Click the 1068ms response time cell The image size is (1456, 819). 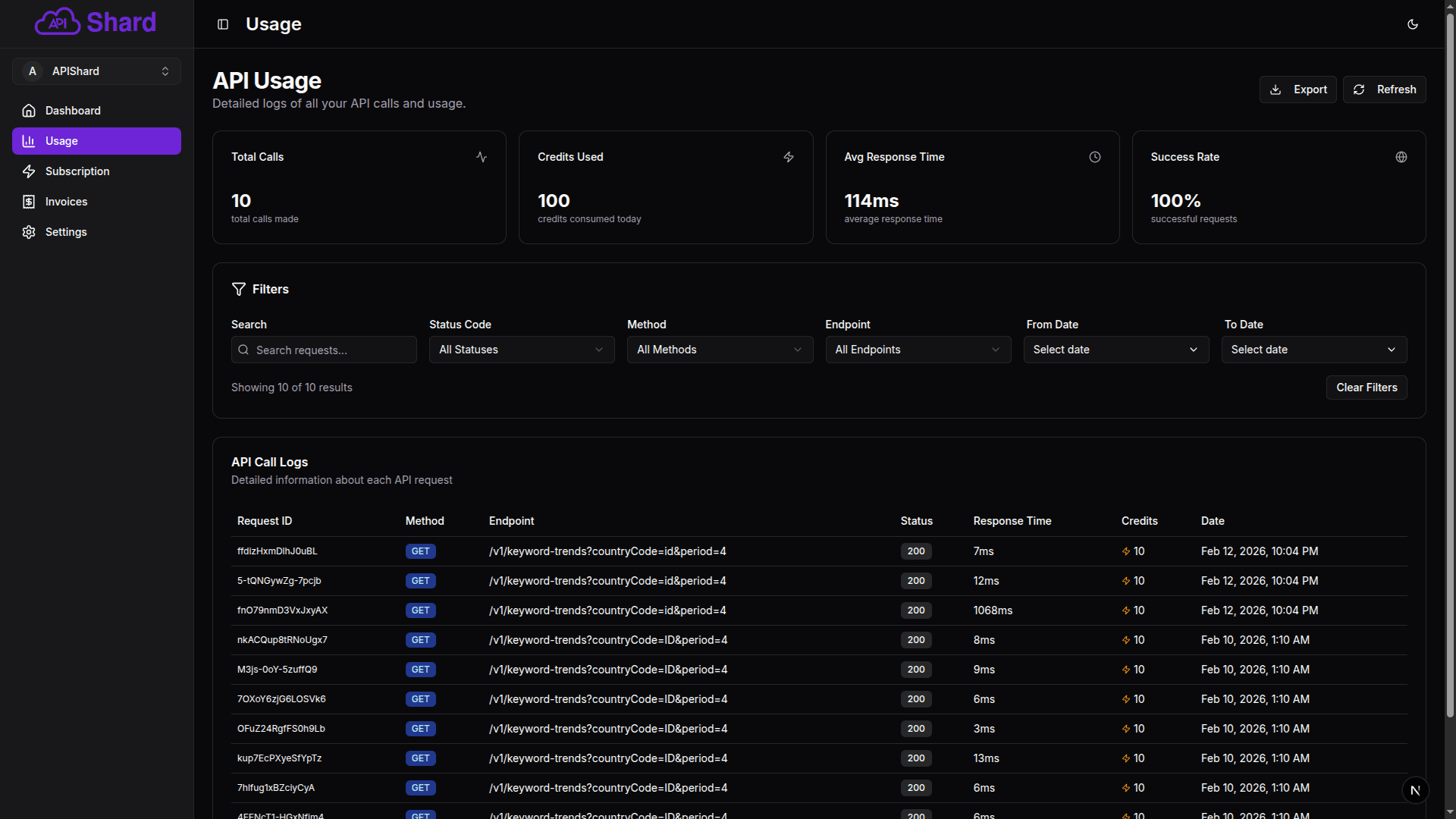pos(993,610)
